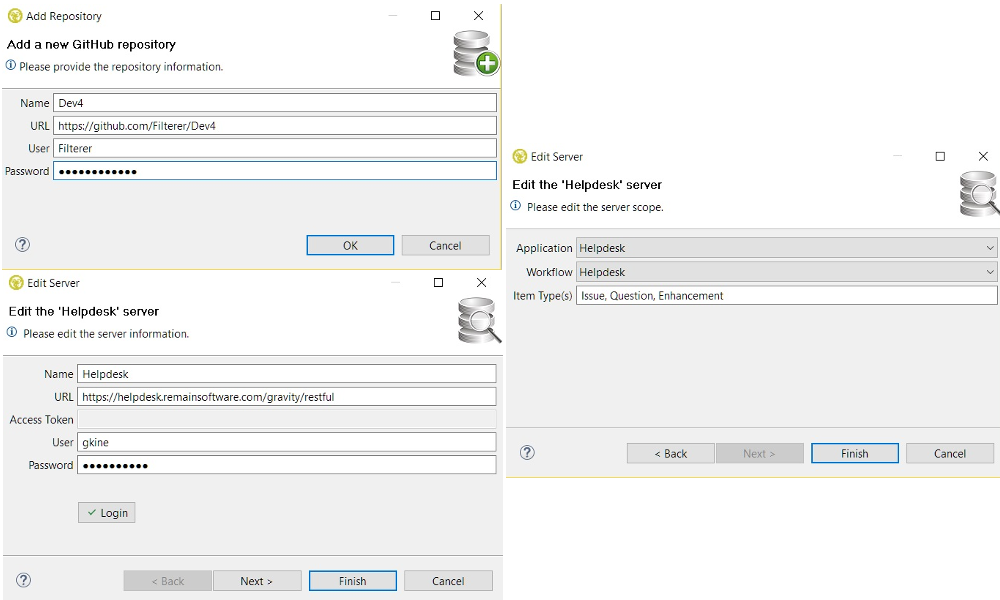The height and width of the screenshot is (600, 1000).
Task: Click 'Add a new GitHub repository' heading
Action: pos(91,45)
